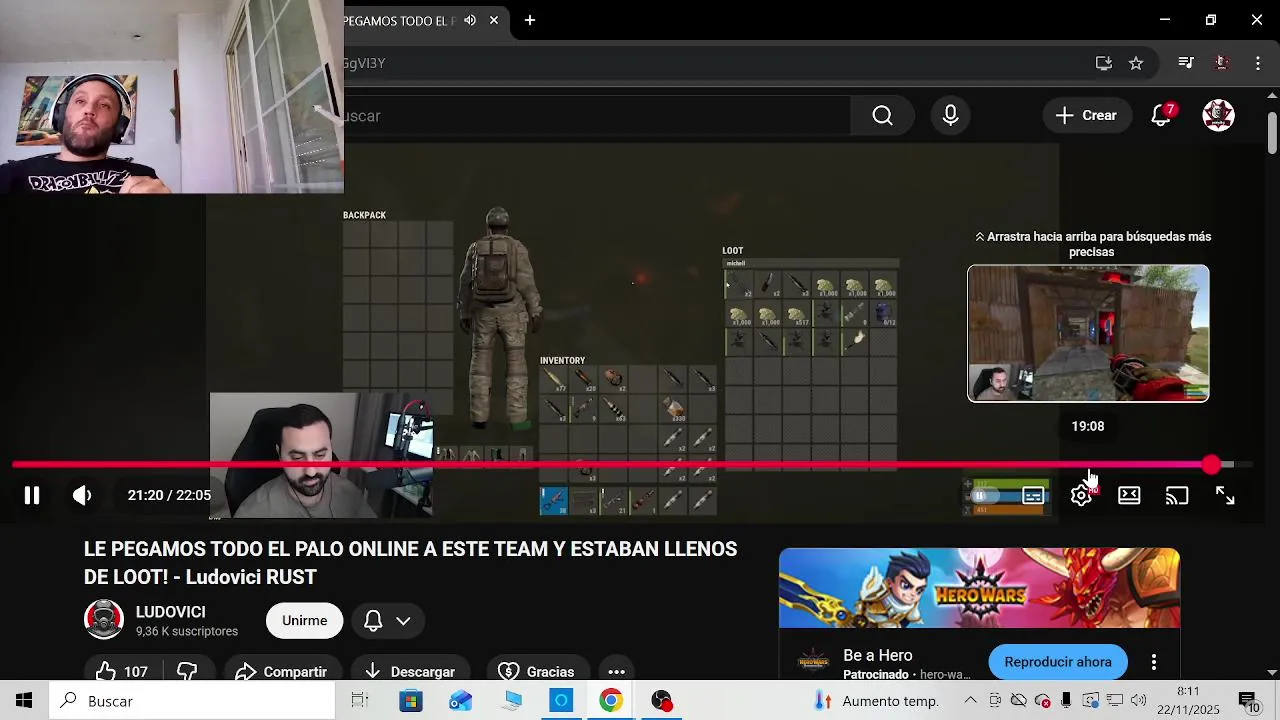Mute the video with the speaker icon
Image resolution: width=1280 pixels, height=720 pixels.
pos(82,495)
